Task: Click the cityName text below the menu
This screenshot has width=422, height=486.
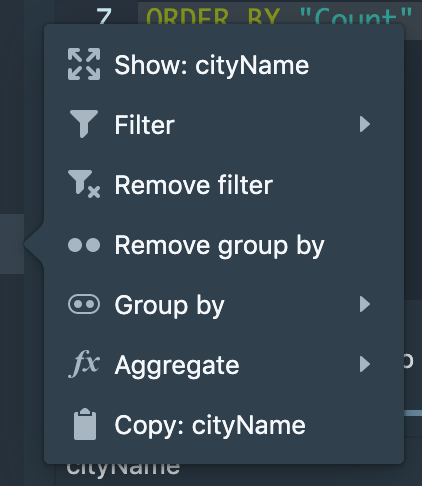Action: pyautogui.click(x=123, y=469)
